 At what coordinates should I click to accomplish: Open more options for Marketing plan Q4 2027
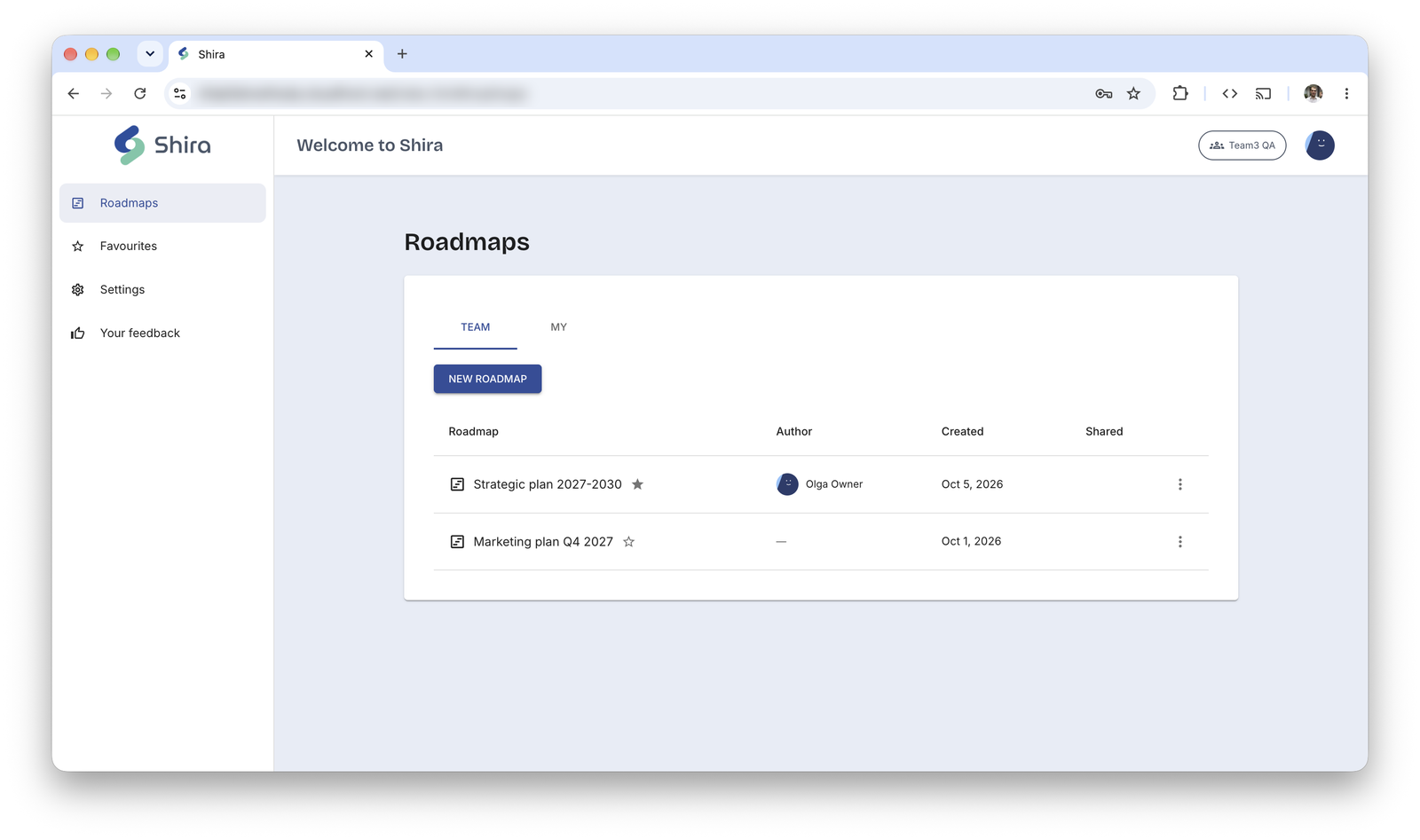point(1180,542)
